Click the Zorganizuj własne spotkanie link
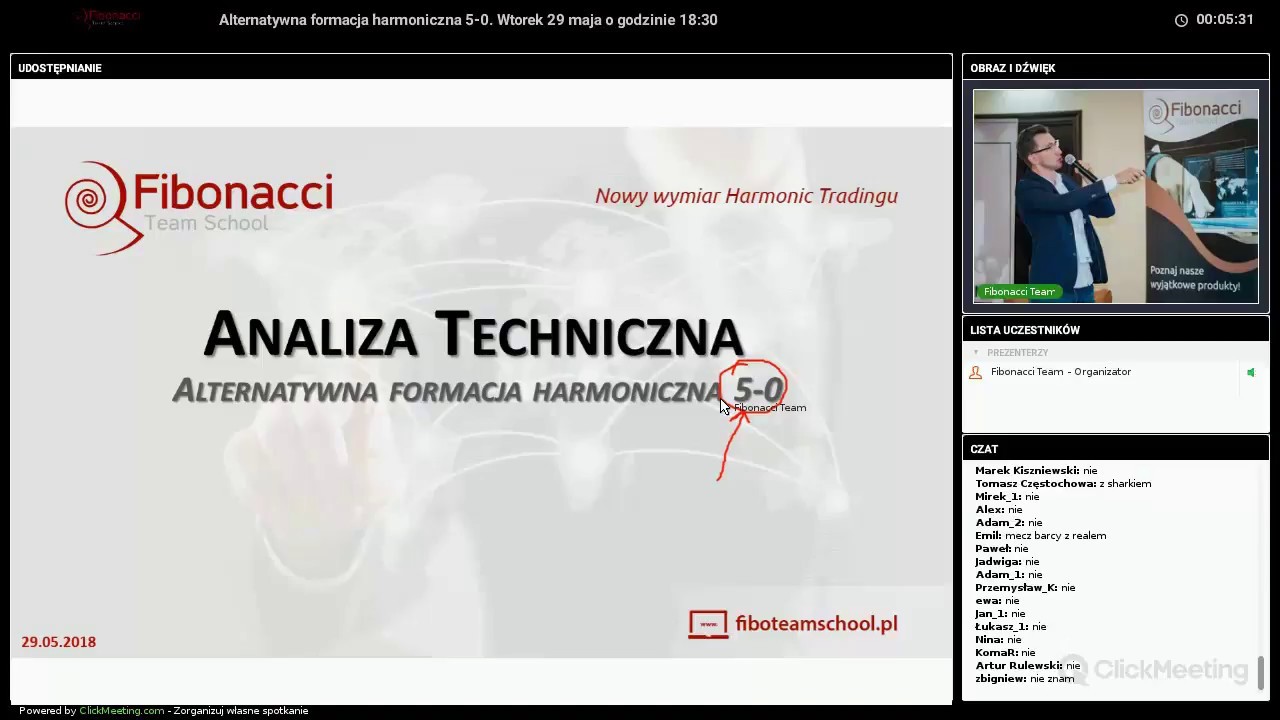The height and width of the screenshot is (720, 1280). [241, 711]
